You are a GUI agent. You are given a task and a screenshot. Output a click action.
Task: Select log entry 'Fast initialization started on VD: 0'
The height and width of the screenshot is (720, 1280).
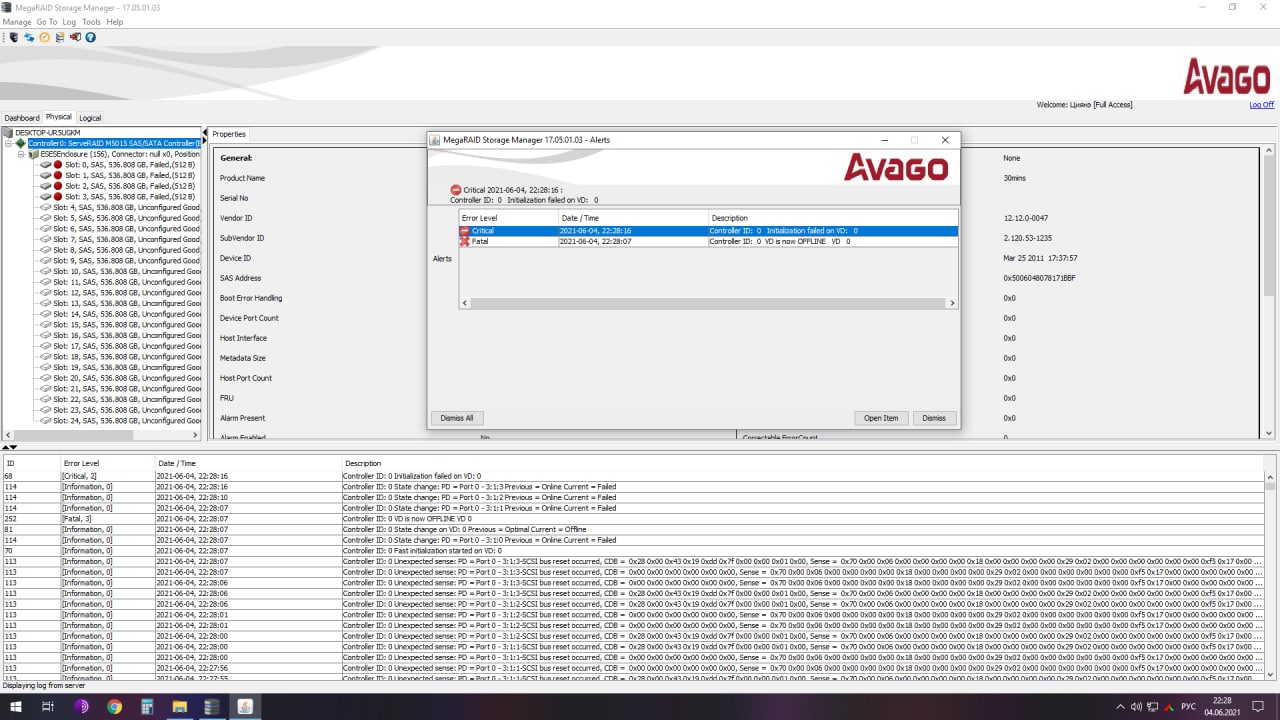pyautogui.click(x=634, y=551)
